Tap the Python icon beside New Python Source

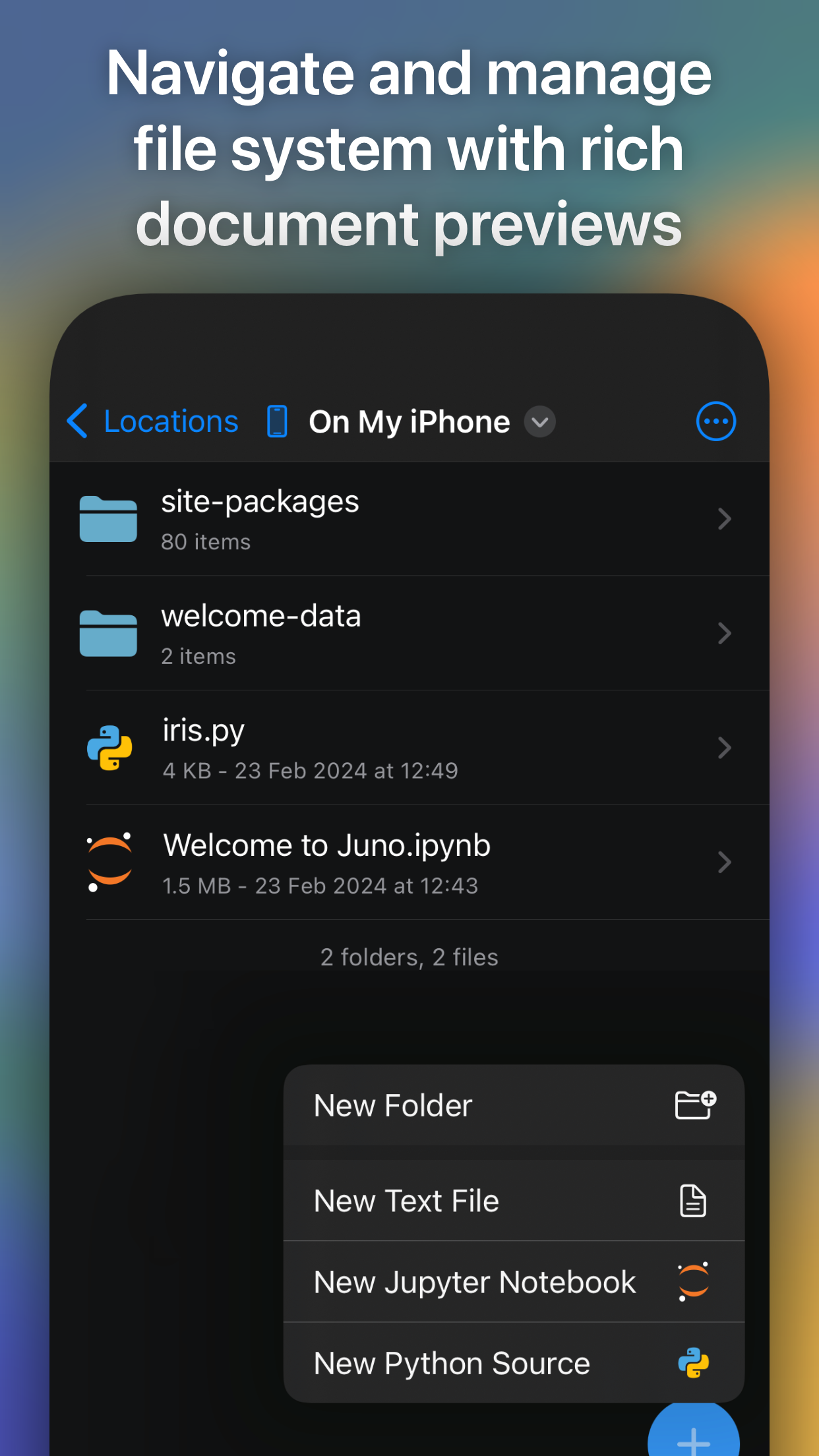pos(694,1363)
